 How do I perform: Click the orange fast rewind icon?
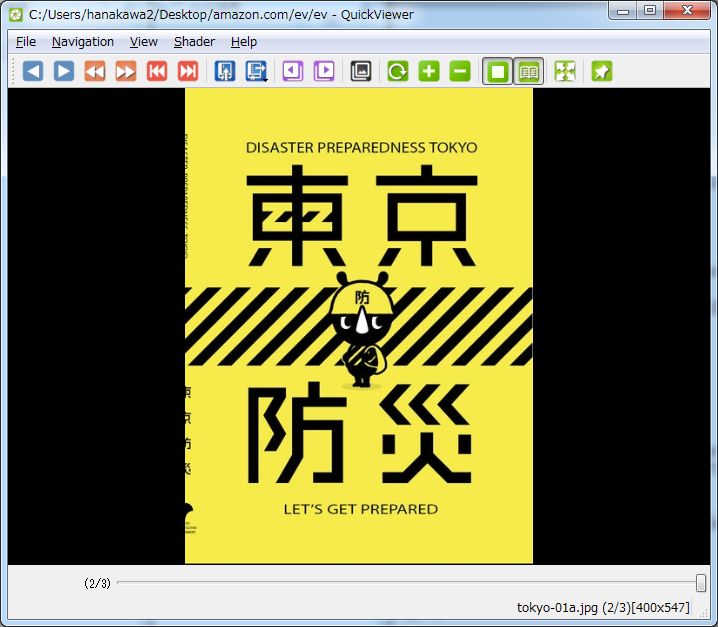(x=95, y=71)
